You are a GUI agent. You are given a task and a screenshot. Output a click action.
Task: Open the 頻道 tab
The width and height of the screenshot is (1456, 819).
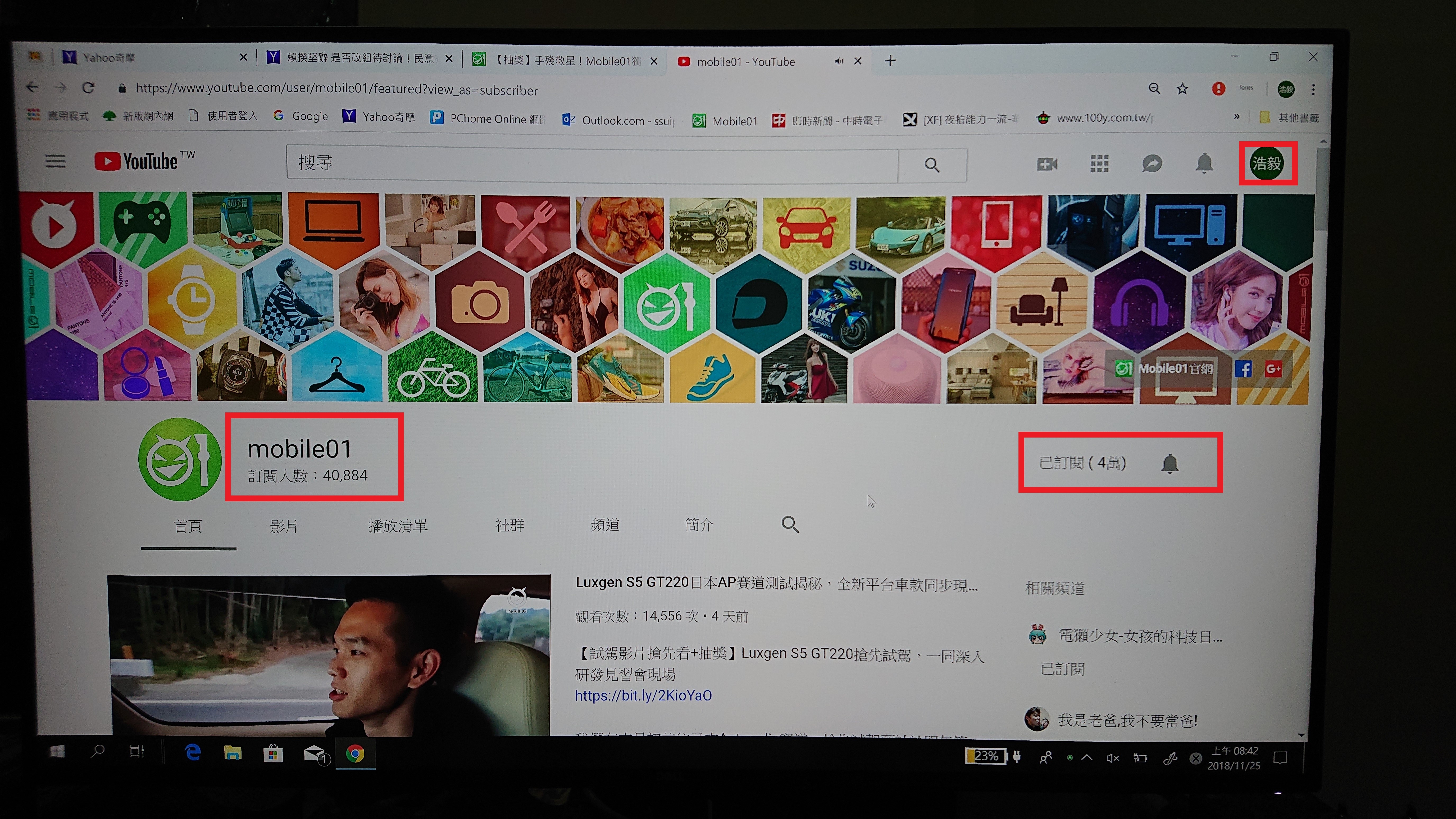[605, 525]
